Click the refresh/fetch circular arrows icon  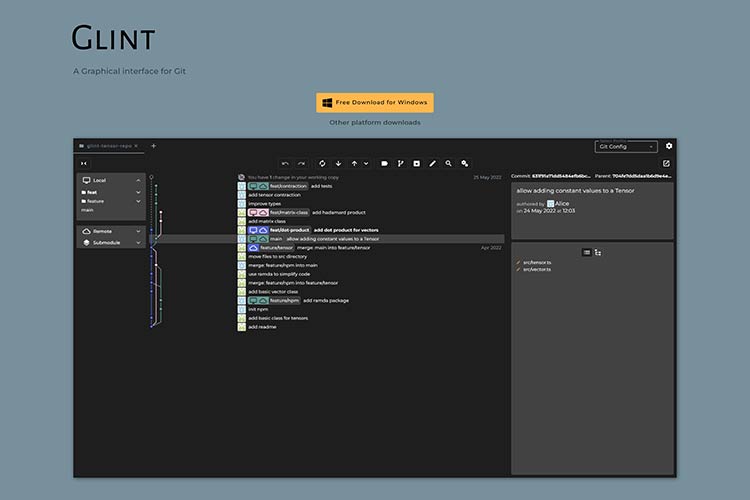pos(322,163)
